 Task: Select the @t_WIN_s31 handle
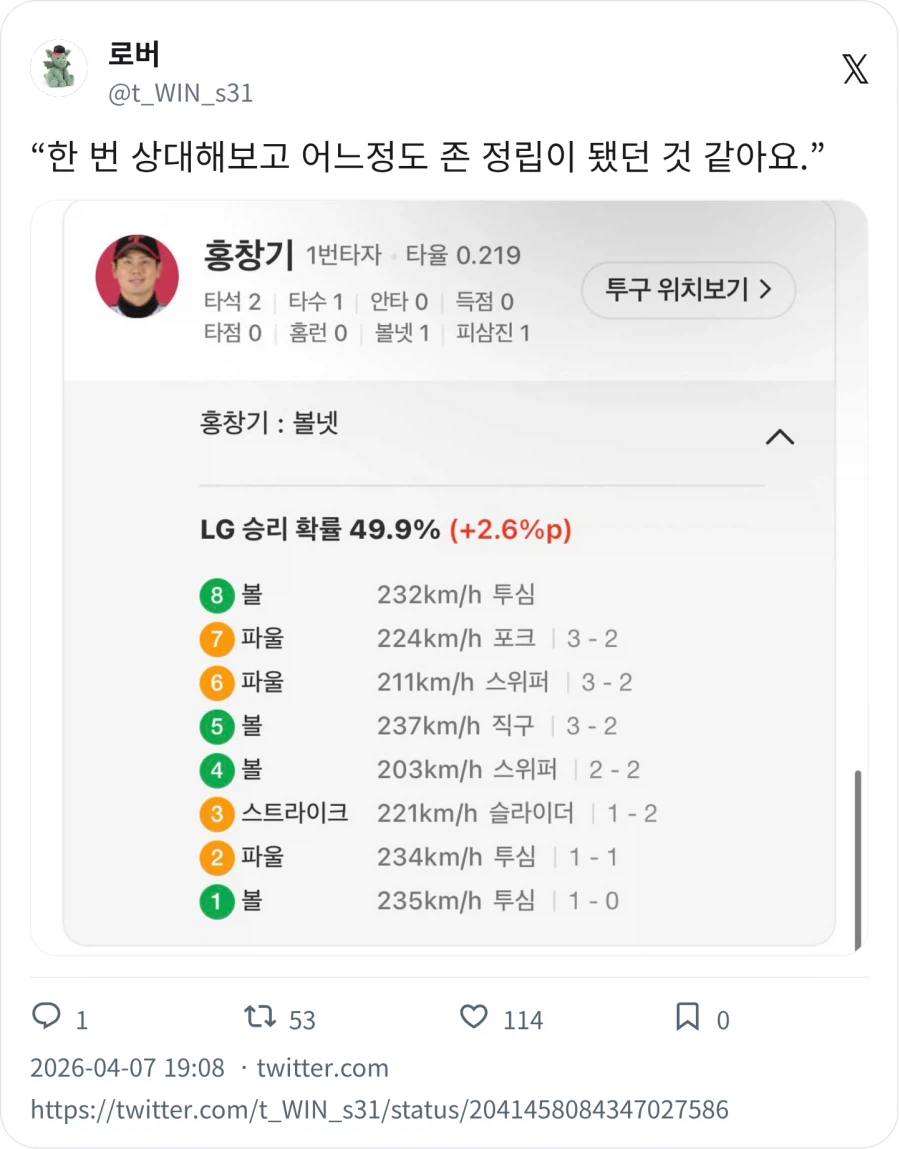pos(180,93)
